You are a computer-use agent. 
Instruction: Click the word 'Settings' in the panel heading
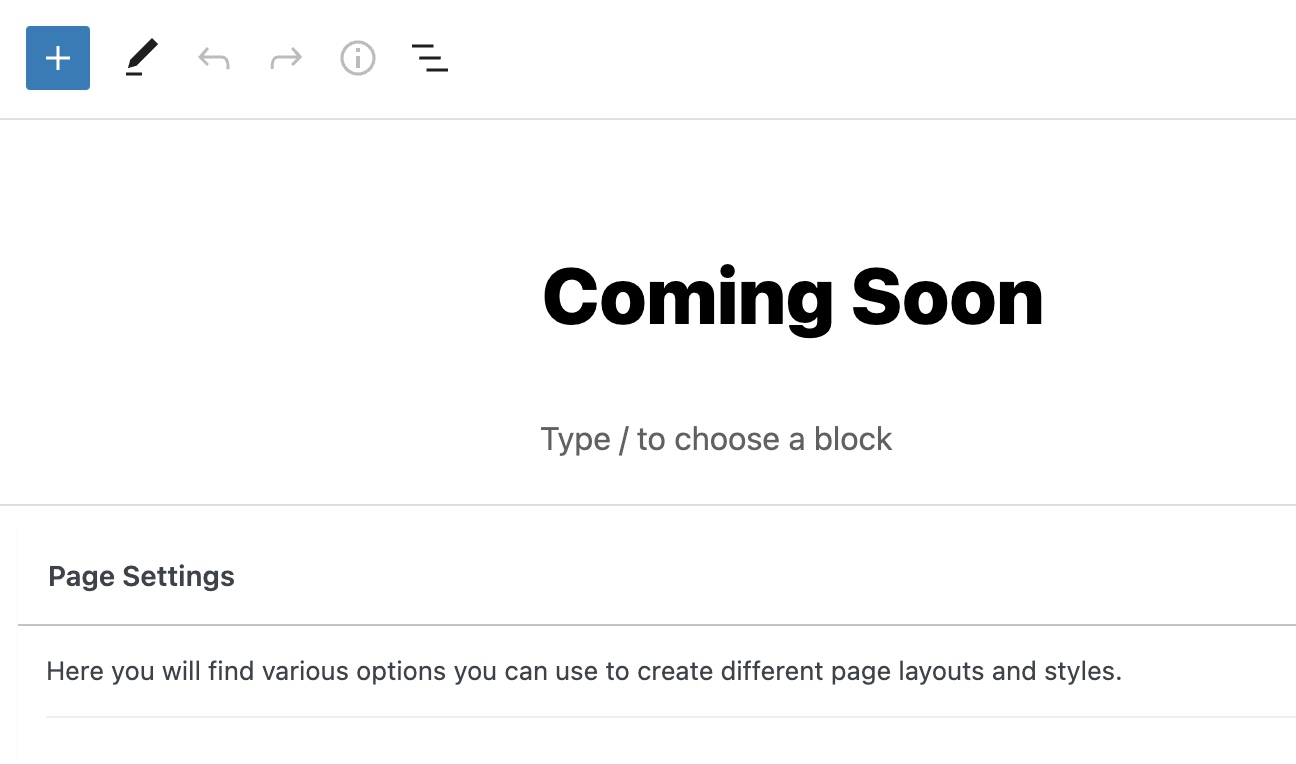[178, 576]
